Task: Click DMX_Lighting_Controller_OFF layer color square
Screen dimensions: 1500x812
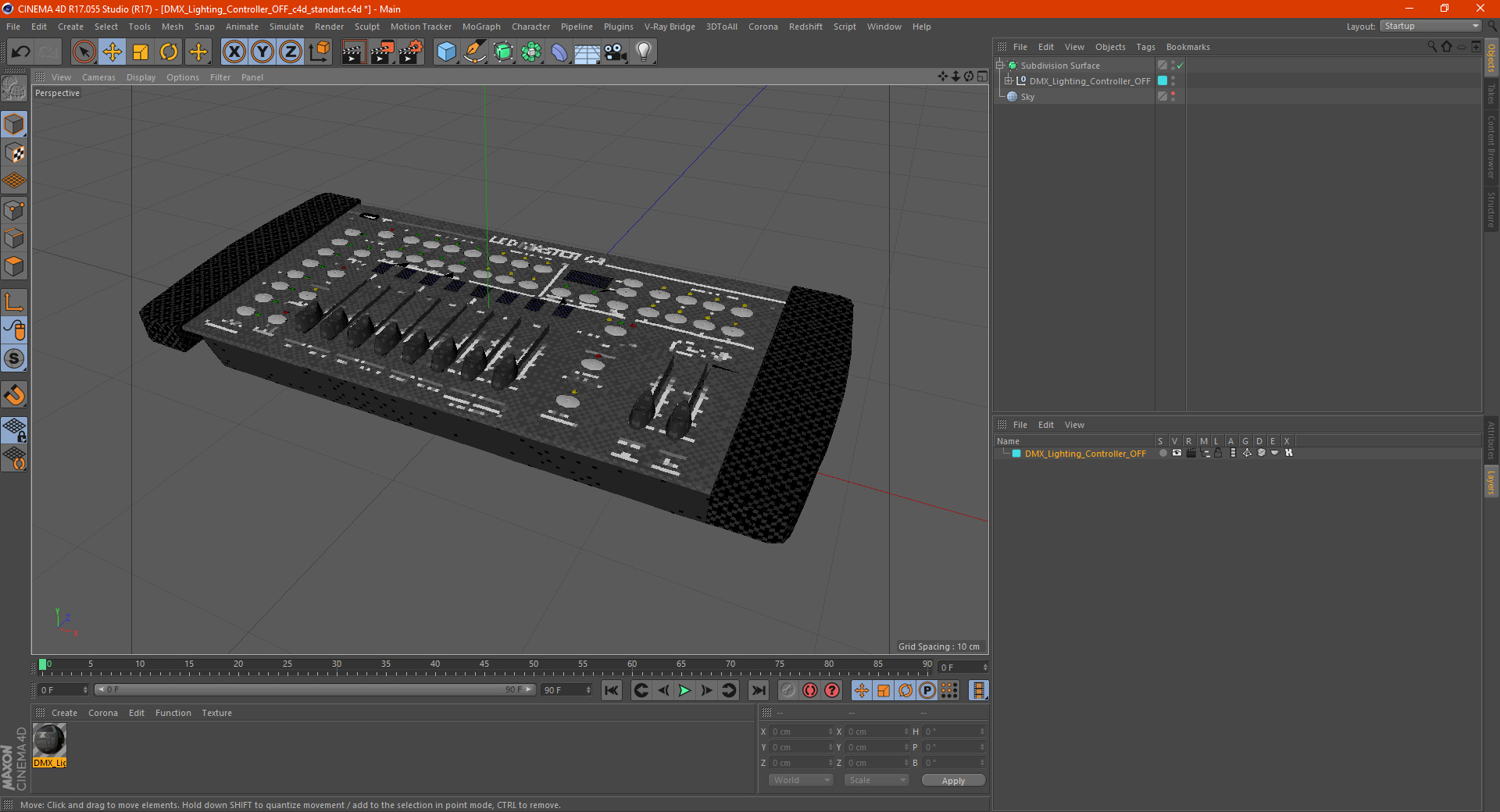Action: coord(1162,80)
